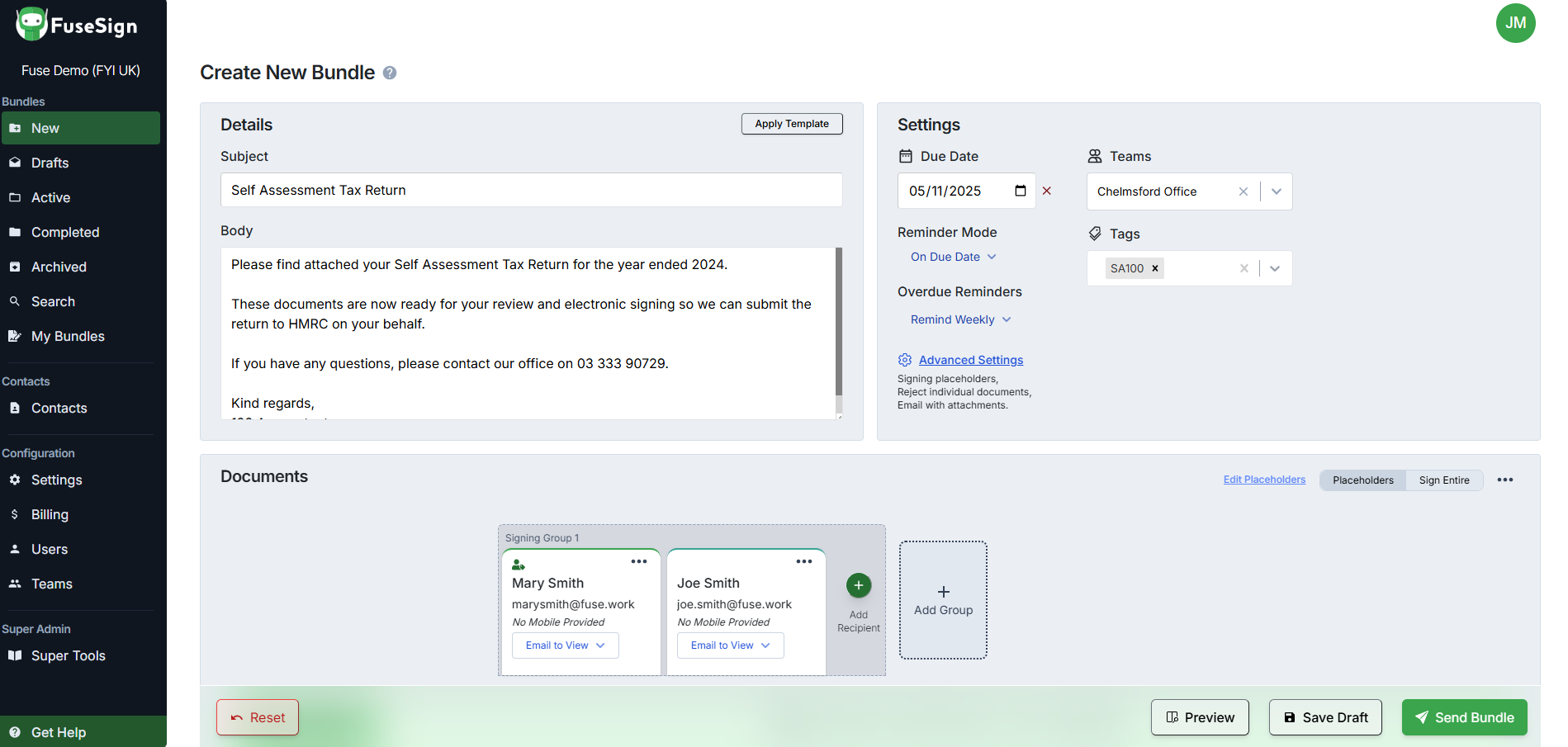Click the help icon beside Create New Bundle
This screenshot has width=1568, height=747.
click(390, 73)
